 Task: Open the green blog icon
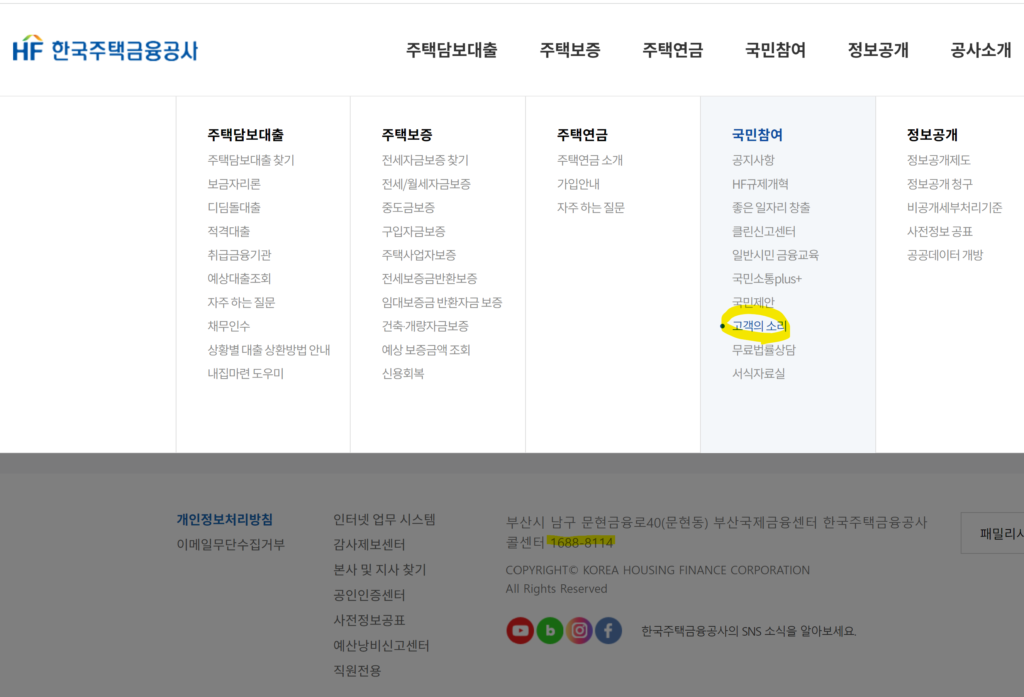click(550, 630)
